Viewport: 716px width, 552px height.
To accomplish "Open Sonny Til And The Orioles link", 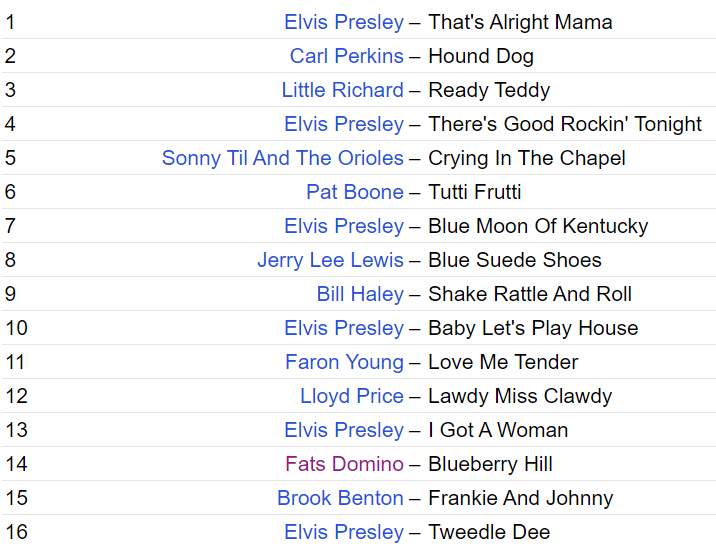I will click(283, 158).
